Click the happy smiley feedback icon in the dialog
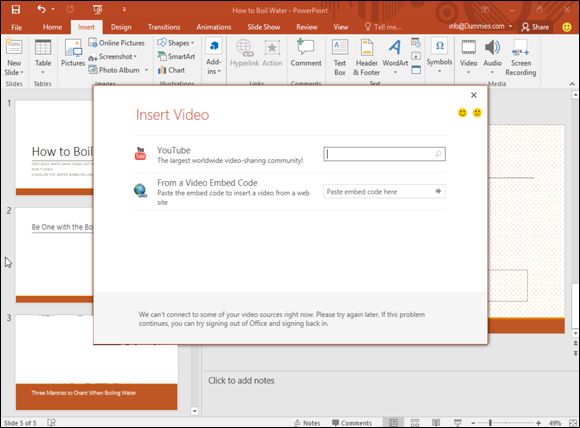 (462, 112)
